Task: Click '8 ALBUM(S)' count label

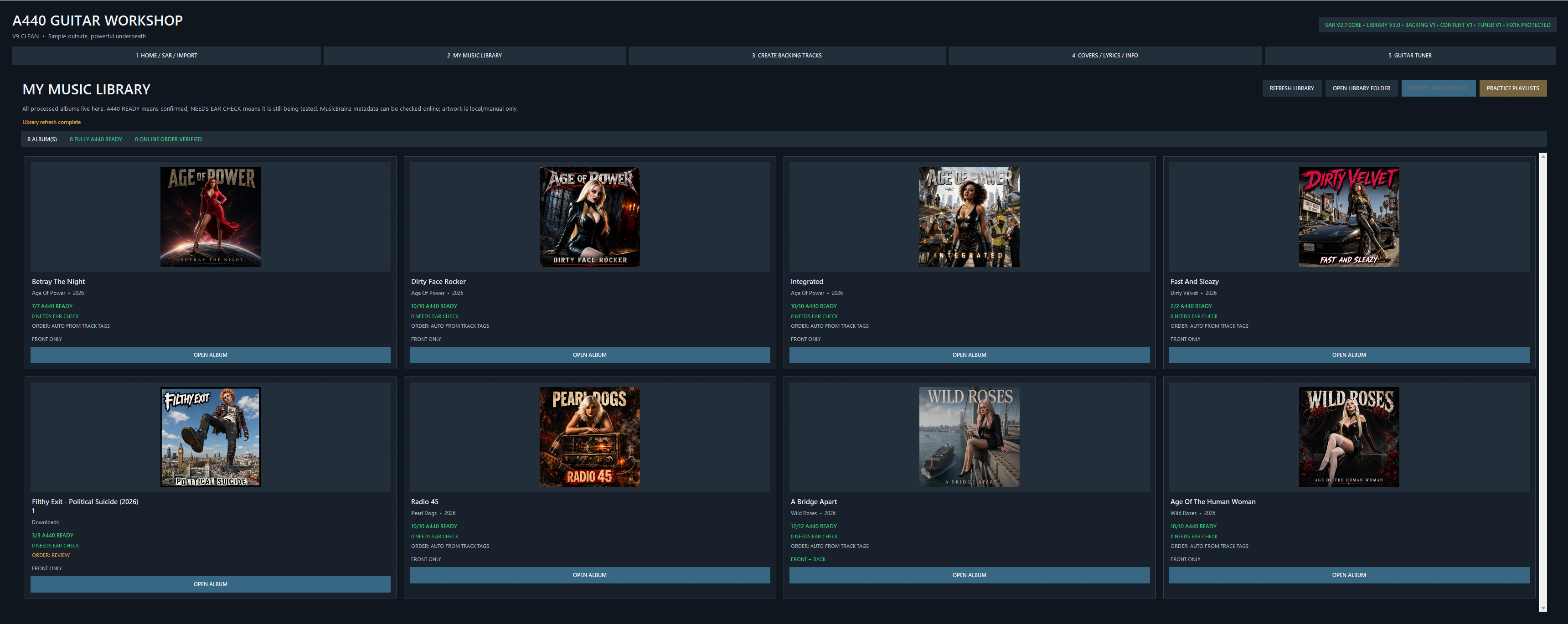Action: (x=42, y=139)
